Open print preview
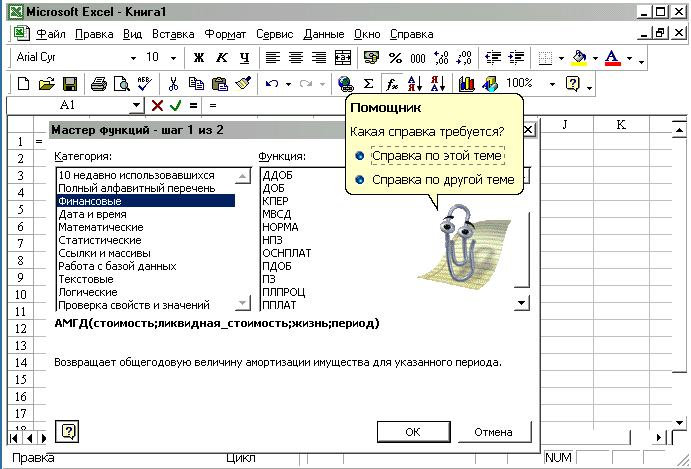This screenshot has width=691, height=469. tap(122, 84)
